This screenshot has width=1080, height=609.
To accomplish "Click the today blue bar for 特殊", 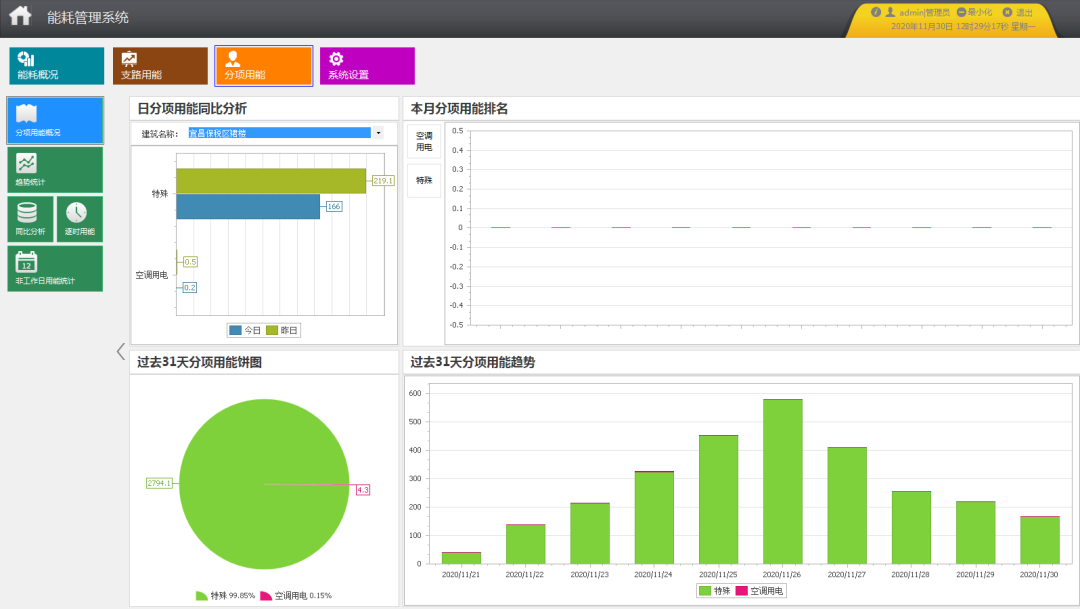I will tap(248, 207).
